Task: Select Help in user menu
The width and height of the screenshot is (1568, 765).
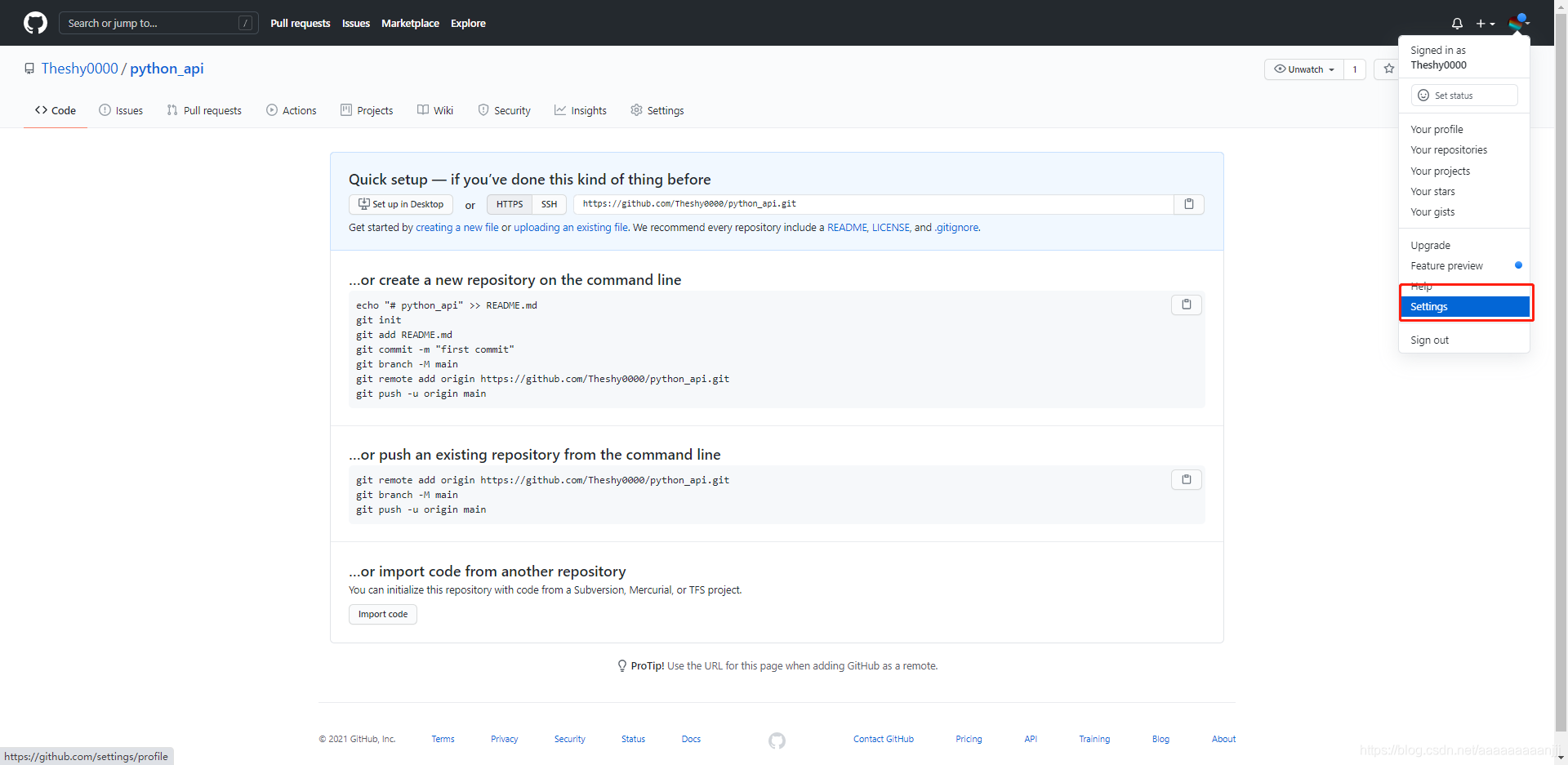Action: (1464, 287)
